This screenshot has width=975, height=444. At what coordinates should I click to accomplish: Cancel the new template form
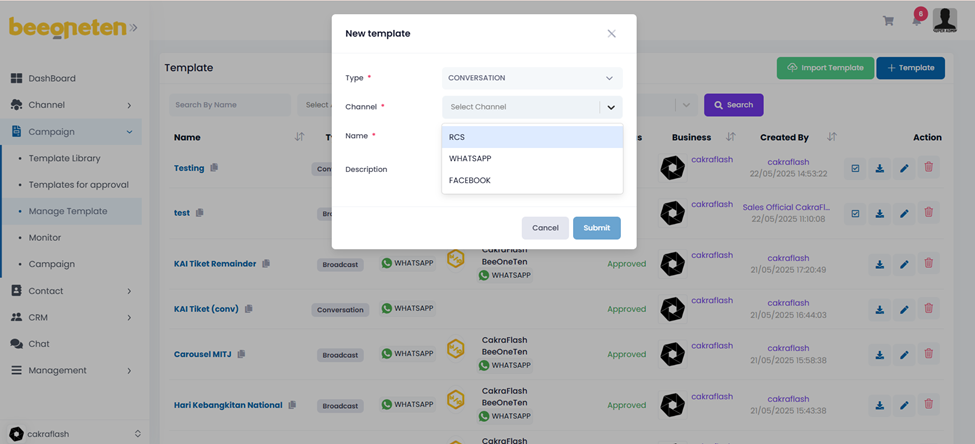(545, 228)
